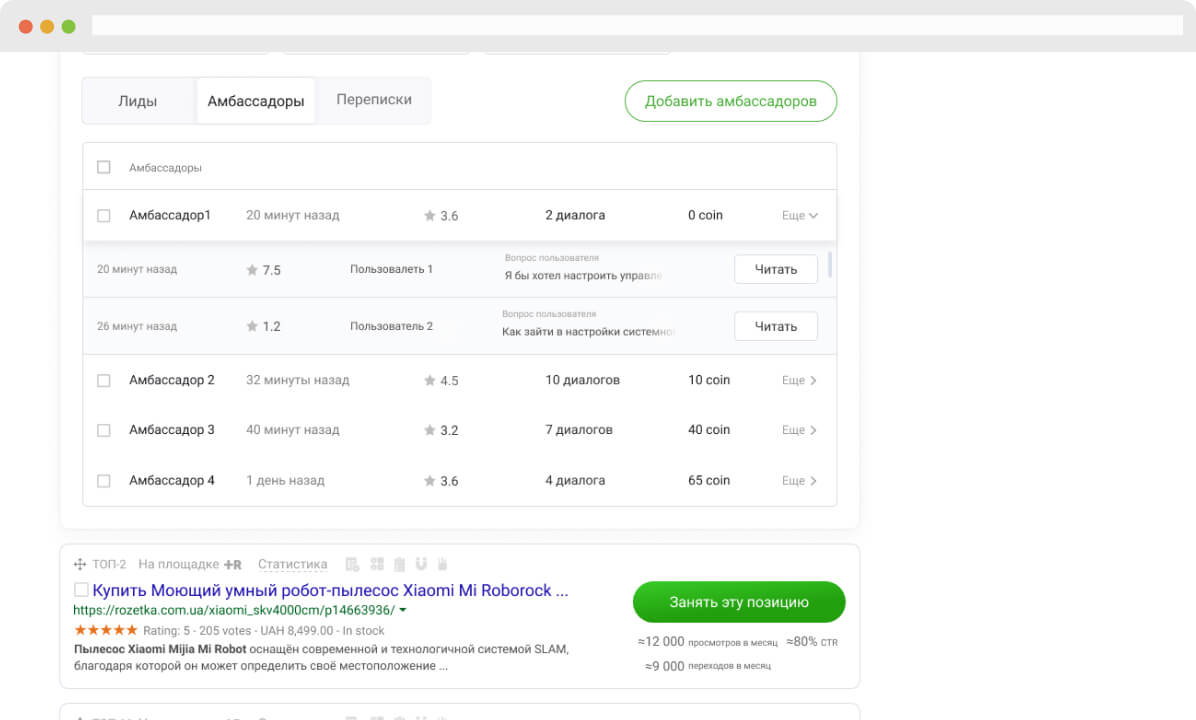Click the grid icon after Статистика
Image resolution: width=1196 pixels, height=720 pixels.
[377, 564]
